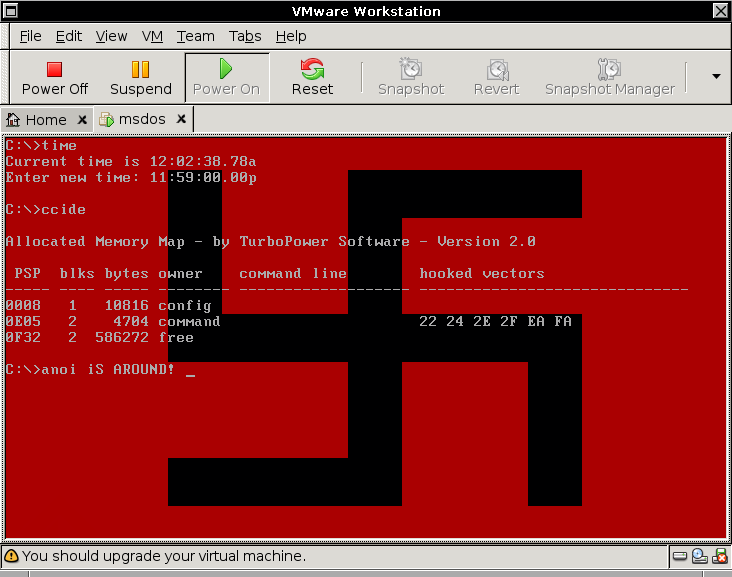The height and width of the screenshot is (577, 732).
Task: Open the View menu
Action: pyautogui.click(x=111, y=36)
